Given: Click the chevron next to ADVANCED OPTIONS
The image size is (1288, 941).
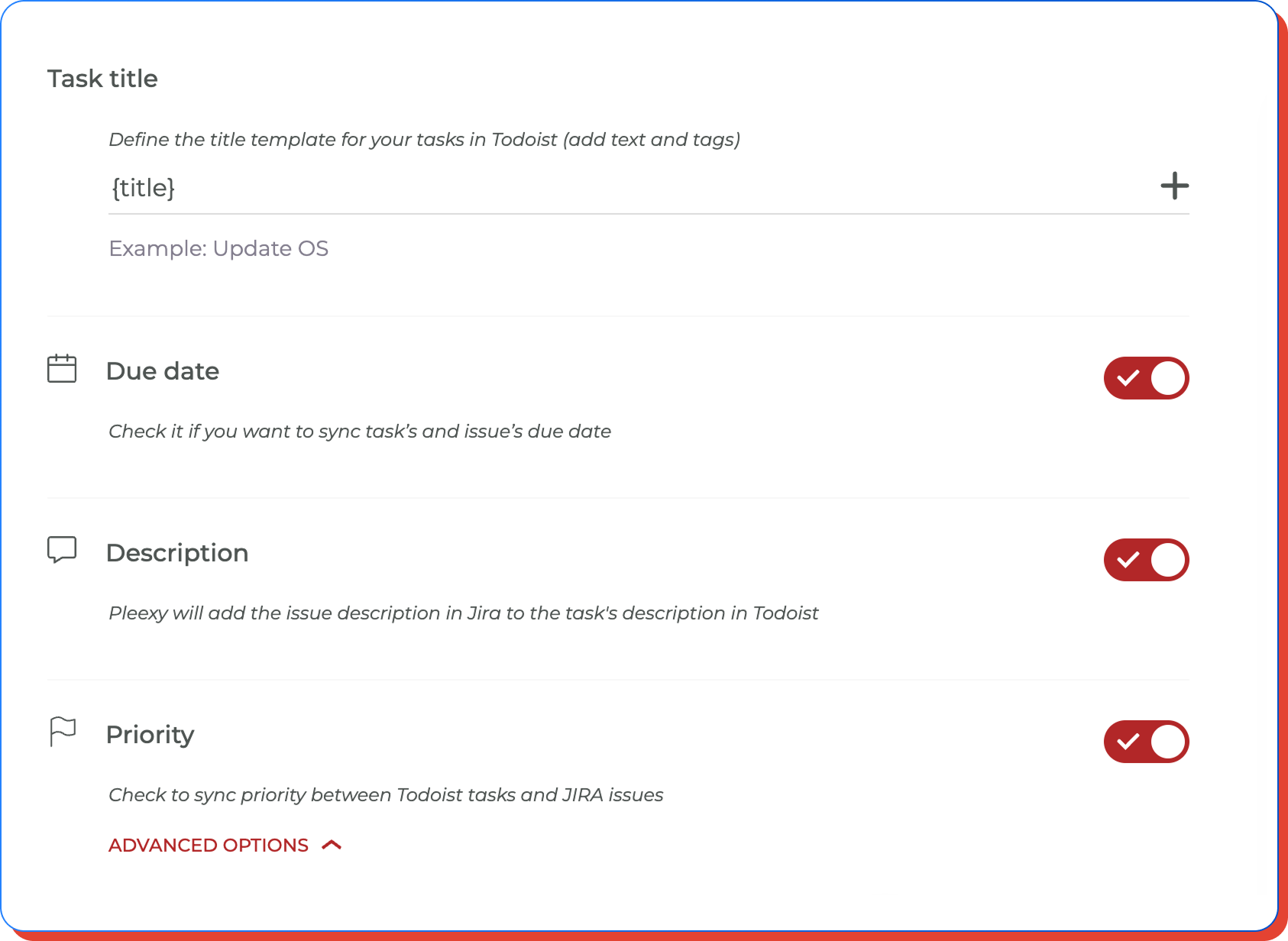Looking at the screenshot, I should click(x=332, y=845).
